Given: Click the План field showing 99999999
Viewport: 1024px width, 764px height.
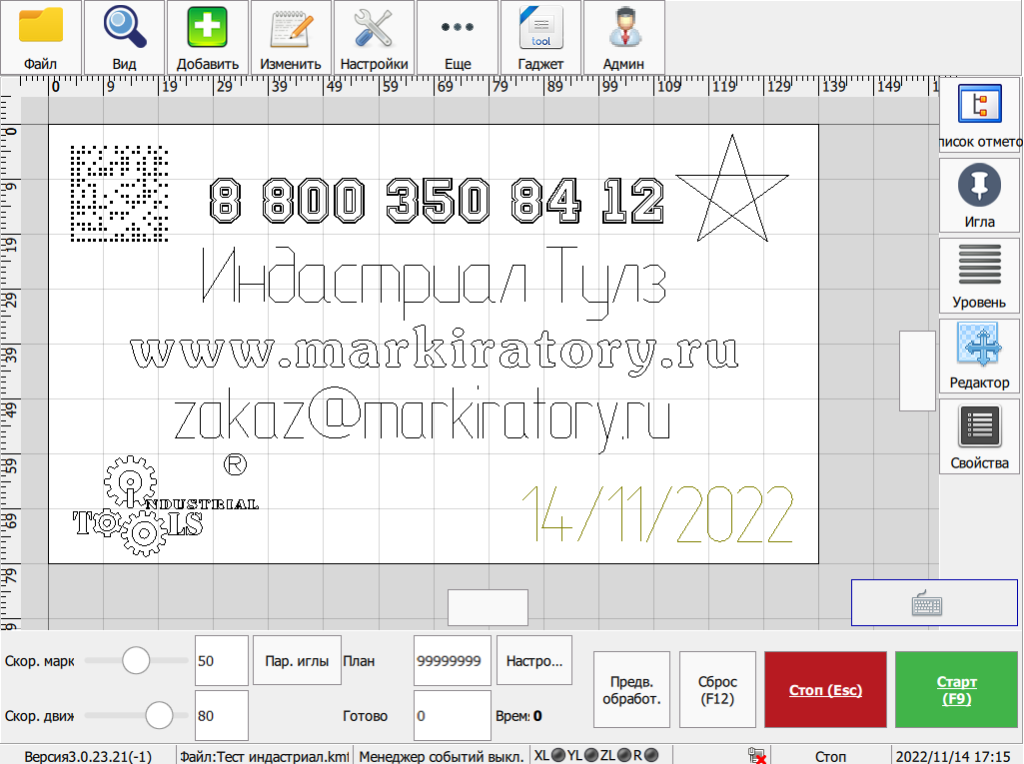Looking at the screenshot, I should click(x=453, y=660).
